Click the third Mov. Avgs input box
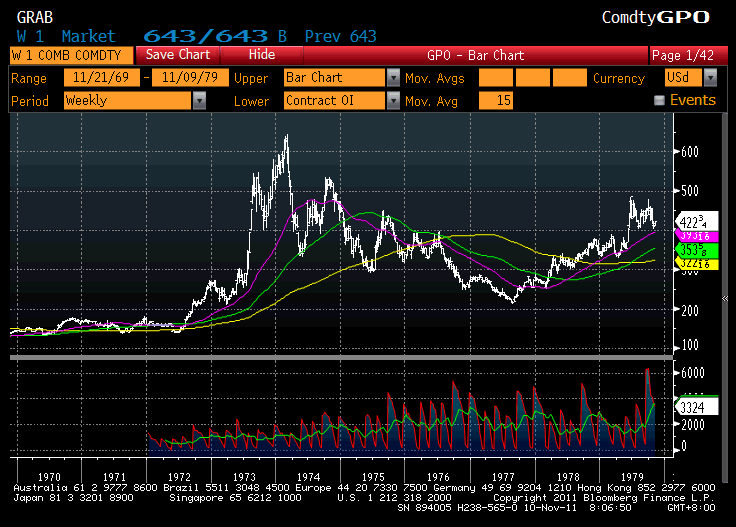The width and height of the screenshot is (736, 527). tap(570, 78)
